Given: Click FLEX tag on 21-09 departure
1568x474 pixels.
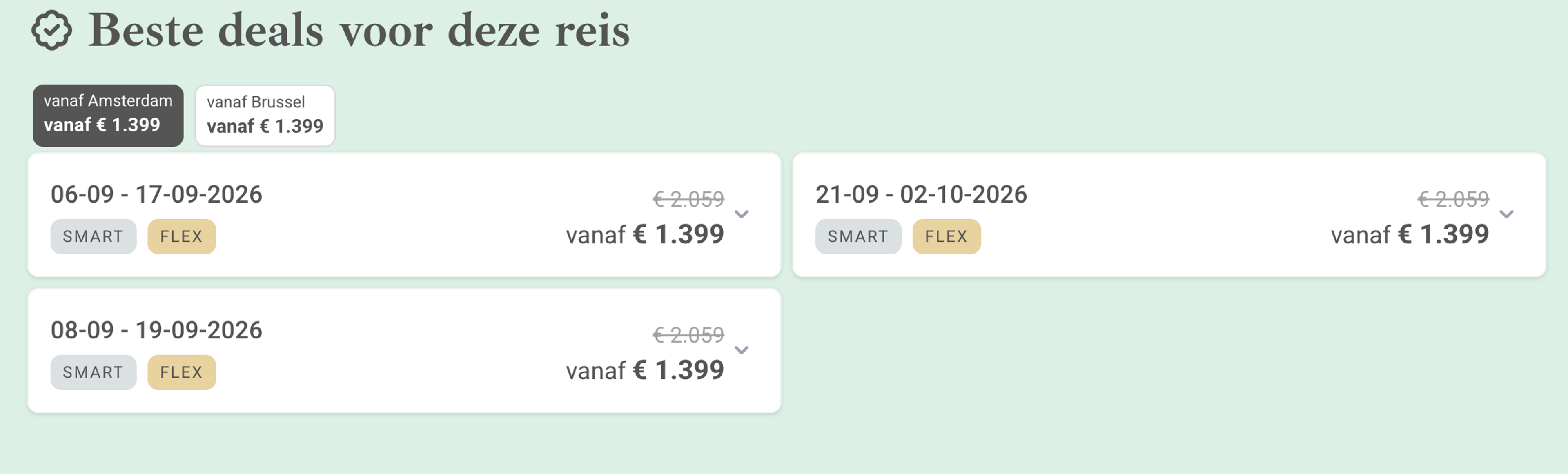Looking at the screenshot, I should (946, 237).
